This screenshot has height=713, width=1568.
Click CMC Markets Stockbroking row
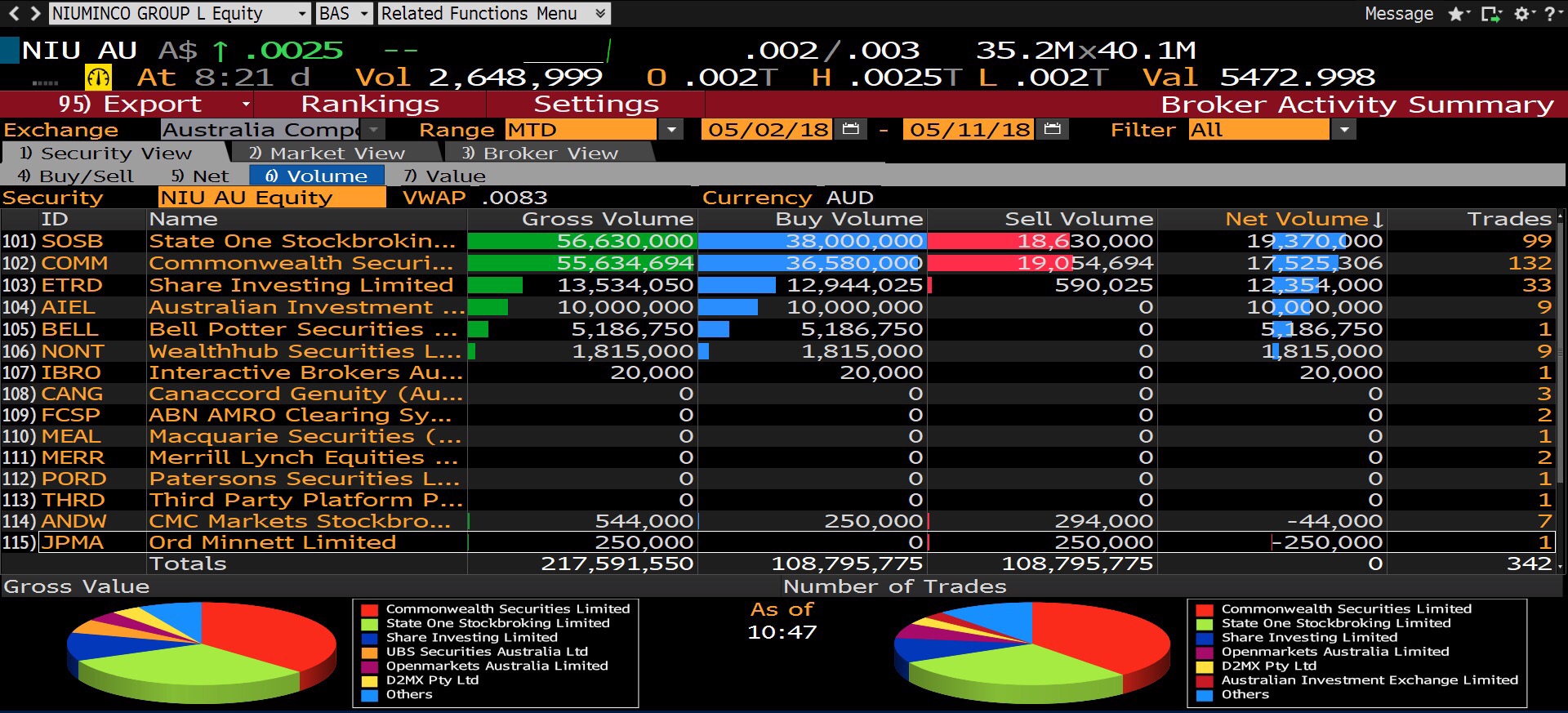pyautogui.click(x=777, y=521)
